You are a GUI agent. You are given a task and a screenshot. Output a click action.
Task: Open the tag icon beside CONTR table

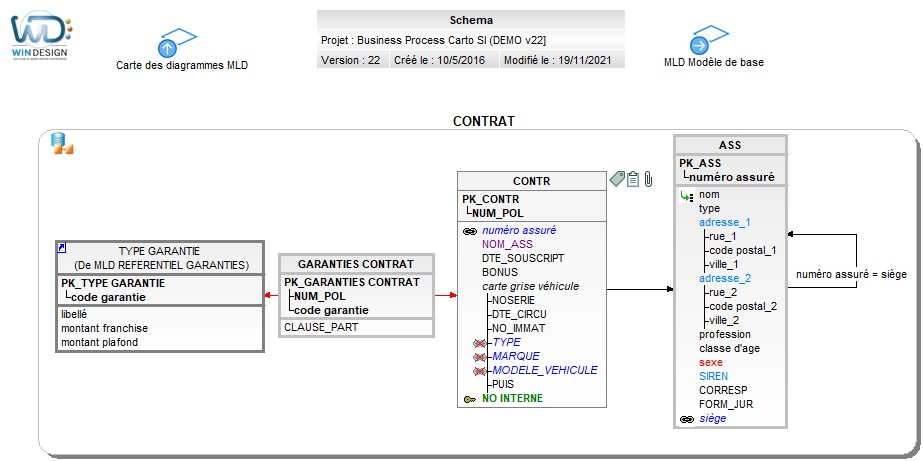[x=617, y=178]
